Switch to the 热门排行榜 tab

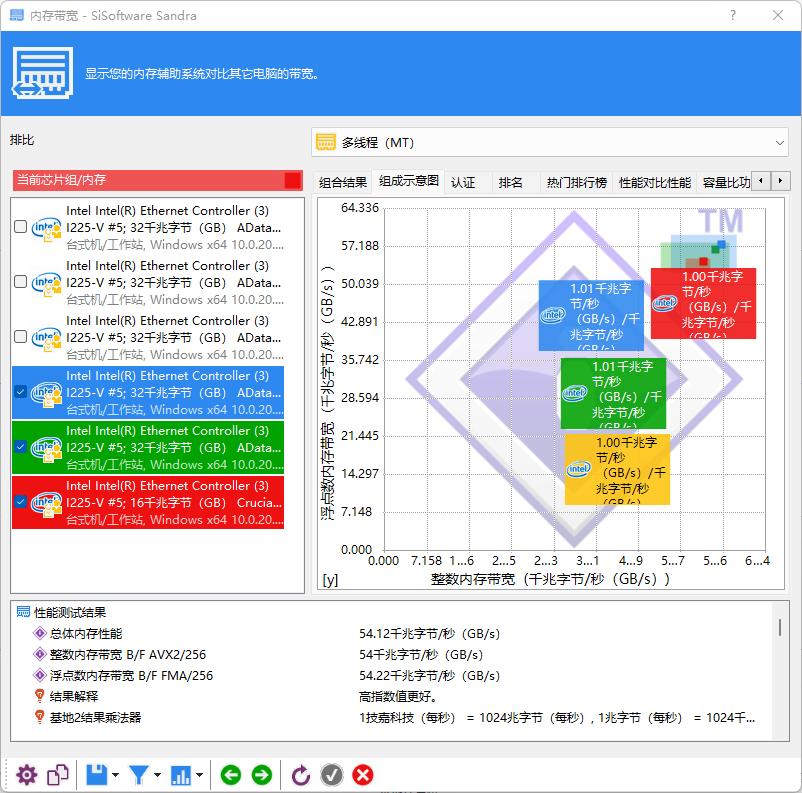tap(576, 182)
